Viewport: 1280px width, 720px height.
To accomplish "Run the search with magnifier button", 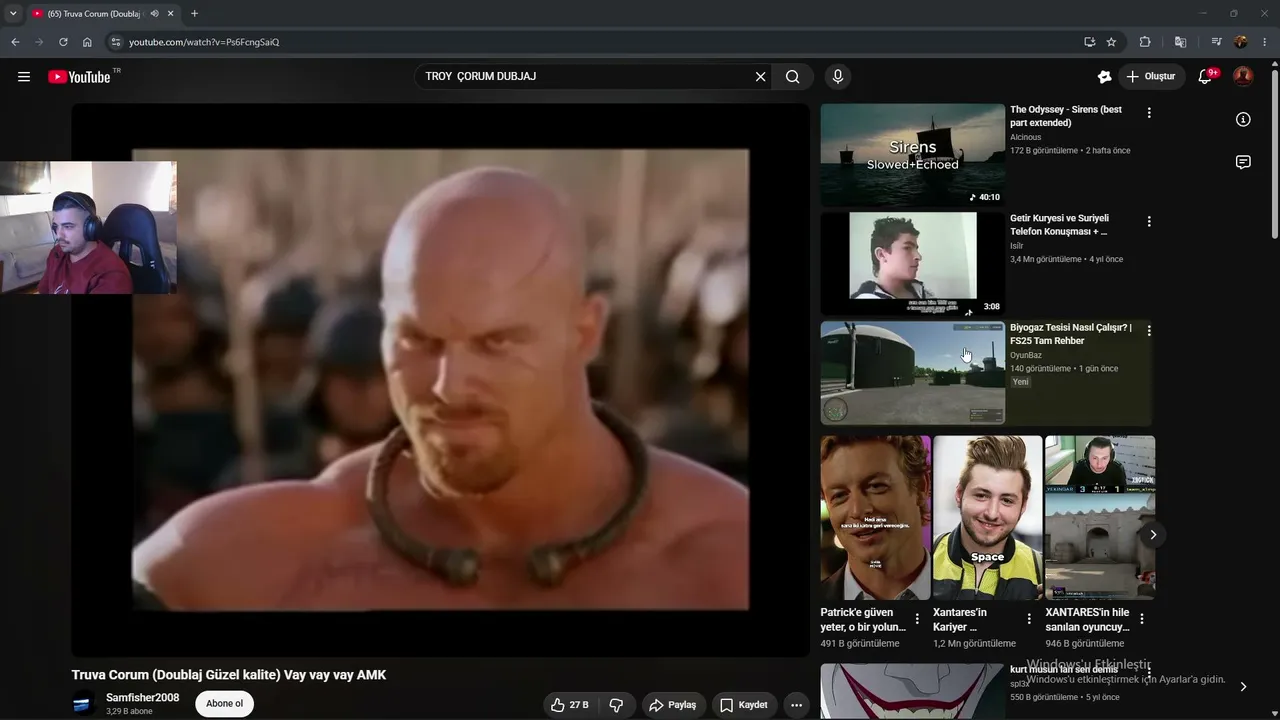I will click(793, 77).
